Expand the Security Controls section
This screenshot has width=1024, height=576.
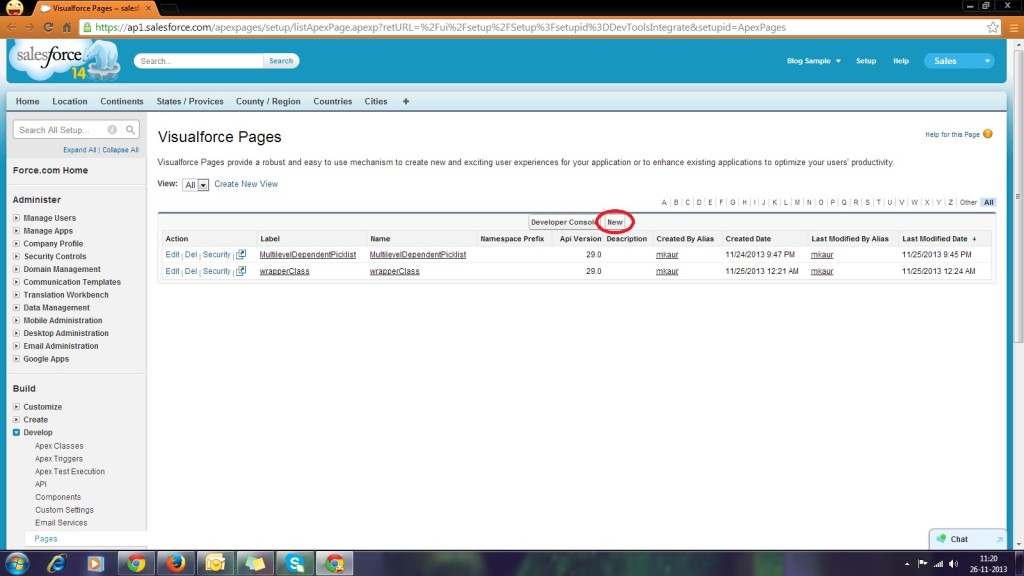coord(16,256)
